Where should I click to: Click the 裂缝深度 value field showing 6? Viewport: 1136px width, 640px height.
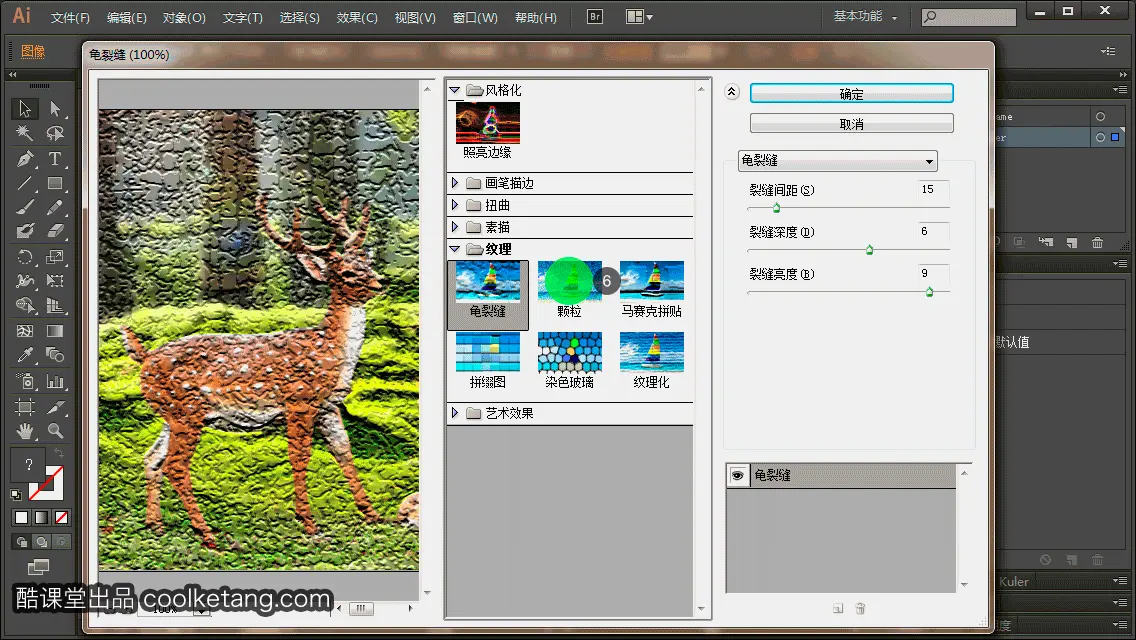tap(933, 231)
